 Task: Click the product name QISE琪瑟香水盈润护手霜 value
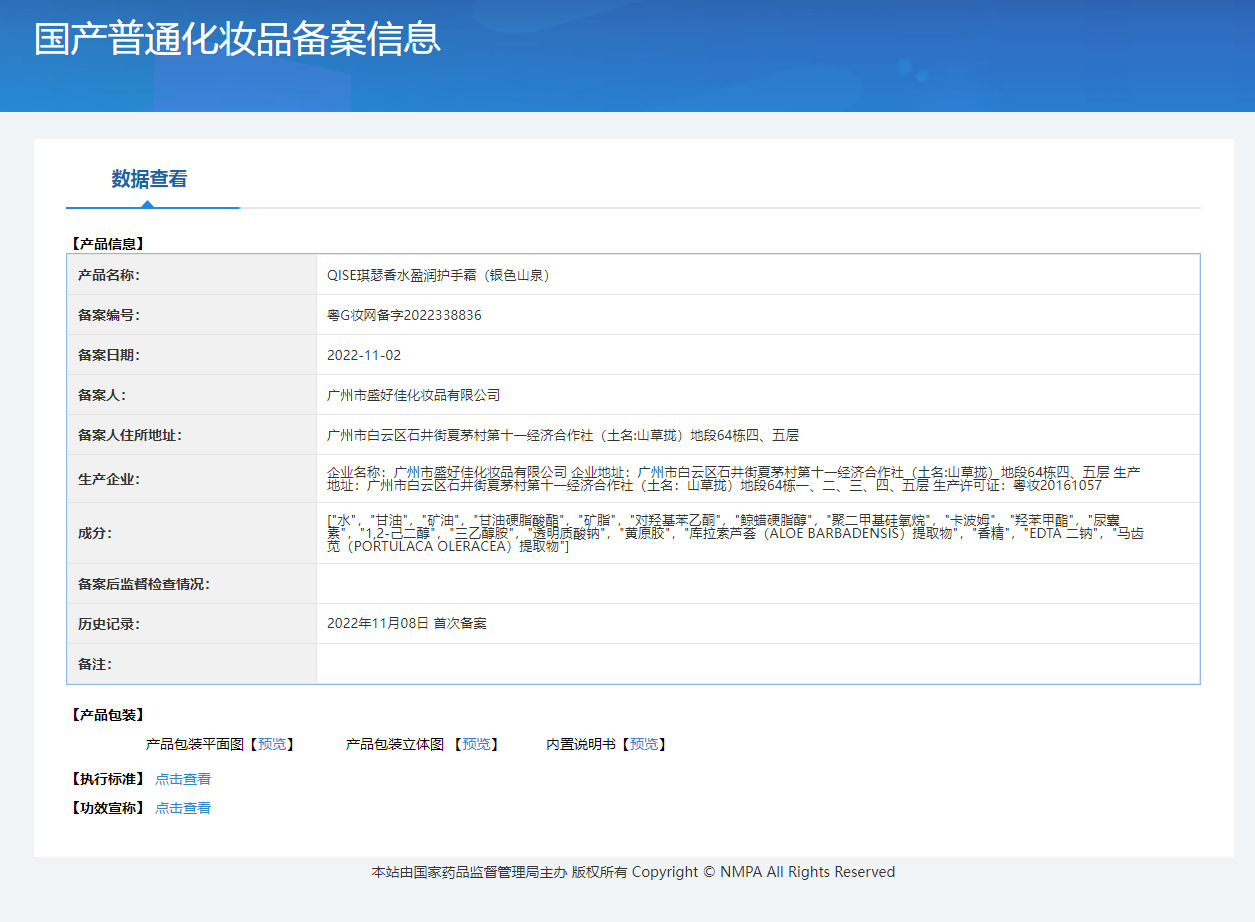pyautogui.click(x=439, y=275)
